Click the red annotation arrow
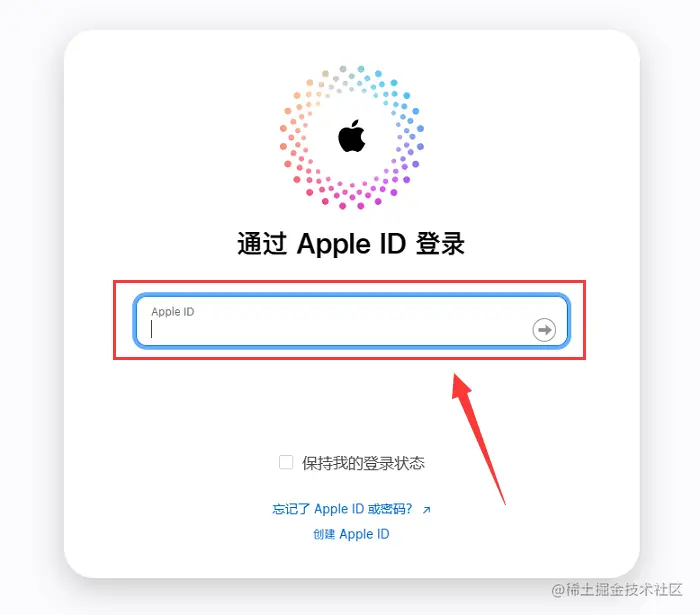This screenshot has height=615, width=700. click(477, 438)
